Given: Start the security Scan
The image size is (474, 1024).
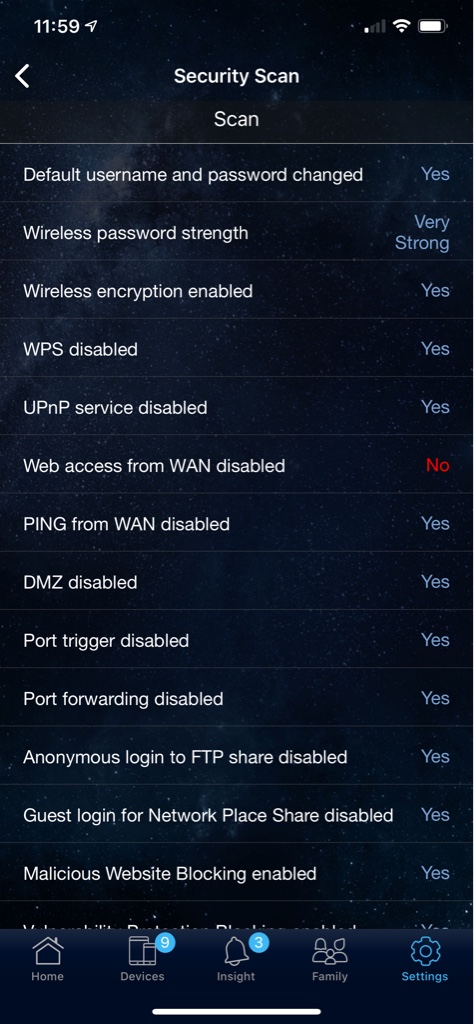Looking at the screenshot, I should pos(236,120).
